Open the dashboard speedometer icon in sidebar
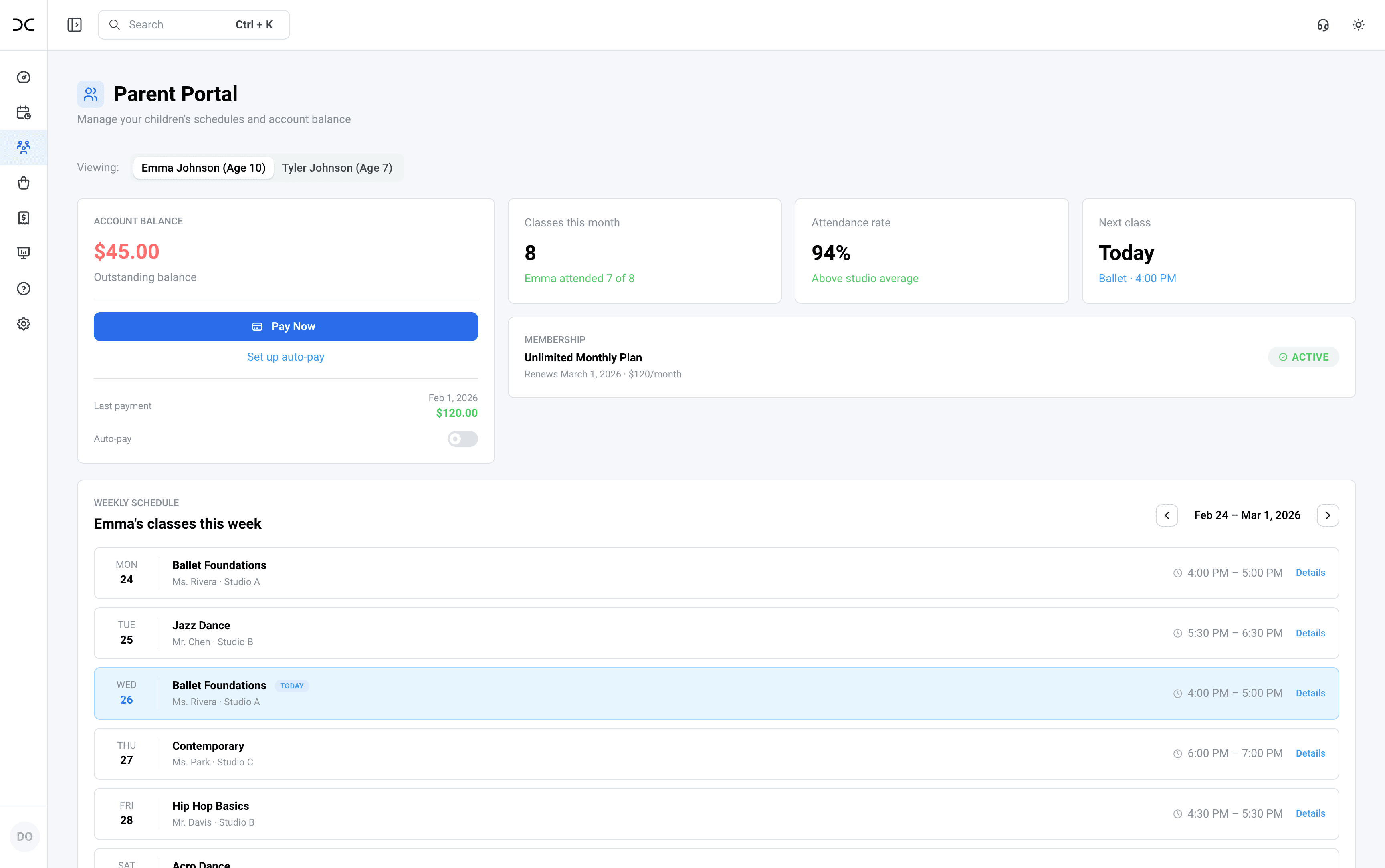This screenshot has width=1385, height=868. pos(24,77)
